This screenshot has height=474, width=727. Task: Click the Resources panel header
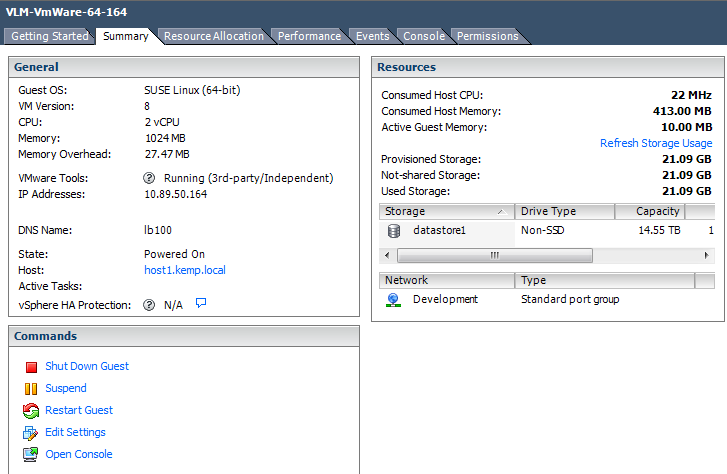(548, 67)
